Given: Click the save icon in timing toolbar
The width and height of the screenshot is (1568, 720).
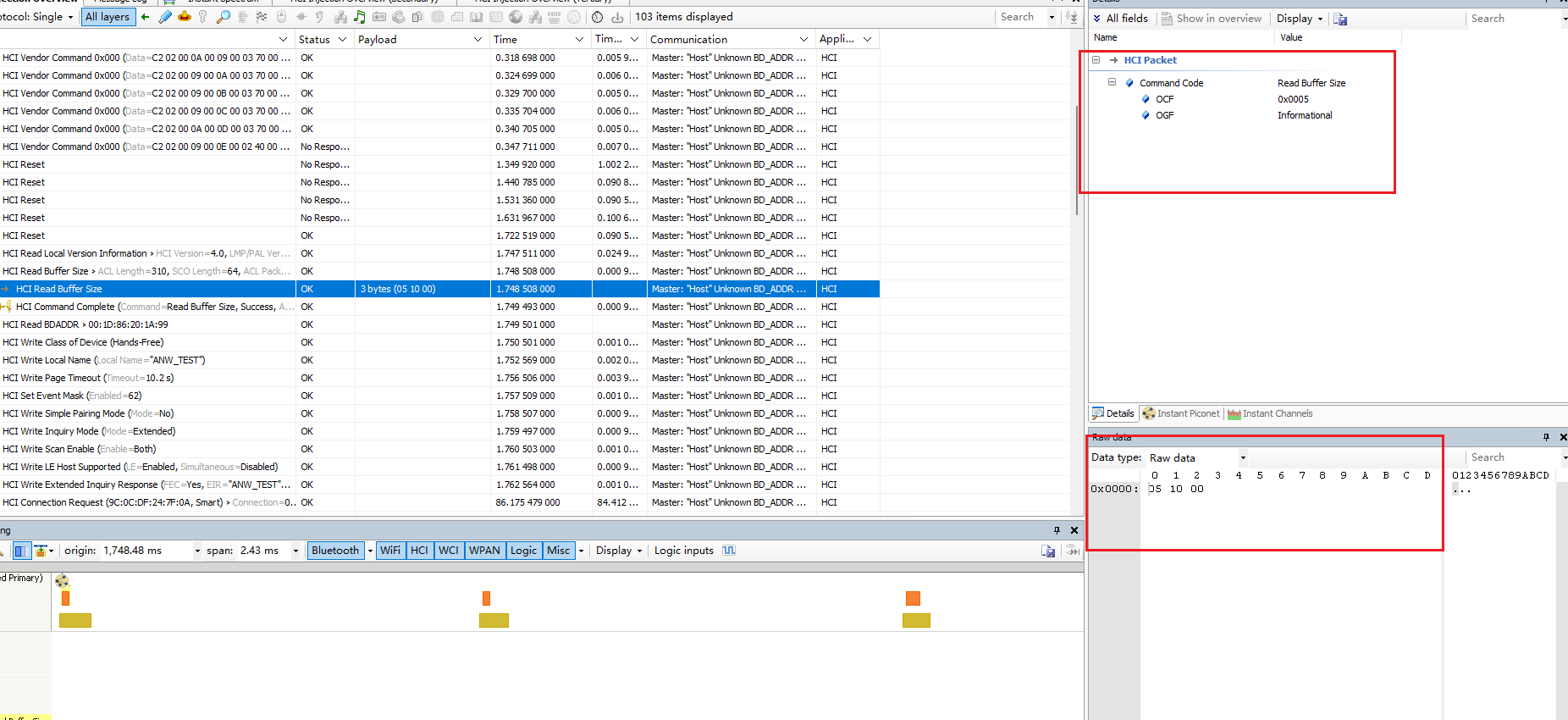Looking at the screenshot, I should [1048, 551].
